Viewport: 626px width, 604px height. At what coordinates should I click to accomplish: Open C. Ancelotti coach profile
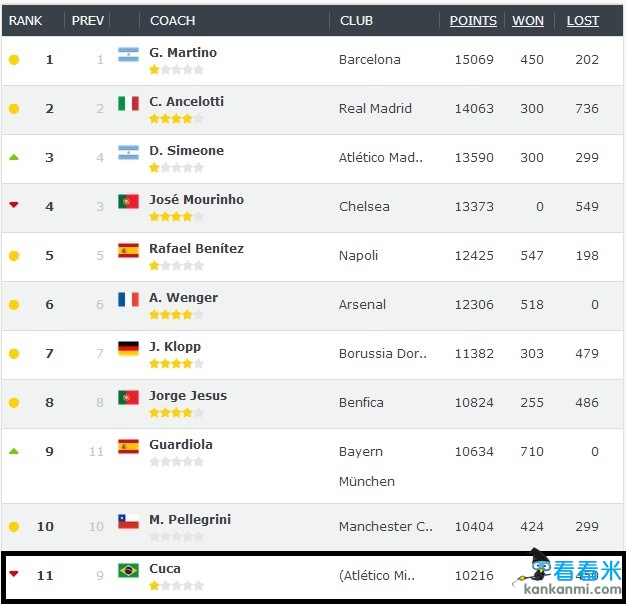coord(186,101)
